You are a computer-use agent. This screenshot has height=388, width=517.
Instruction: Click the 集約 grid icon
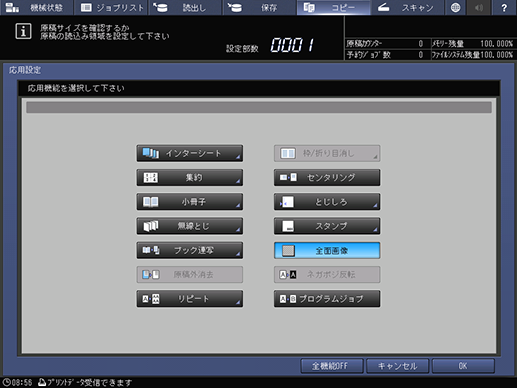pyautogui.click(x=151, y=178)
